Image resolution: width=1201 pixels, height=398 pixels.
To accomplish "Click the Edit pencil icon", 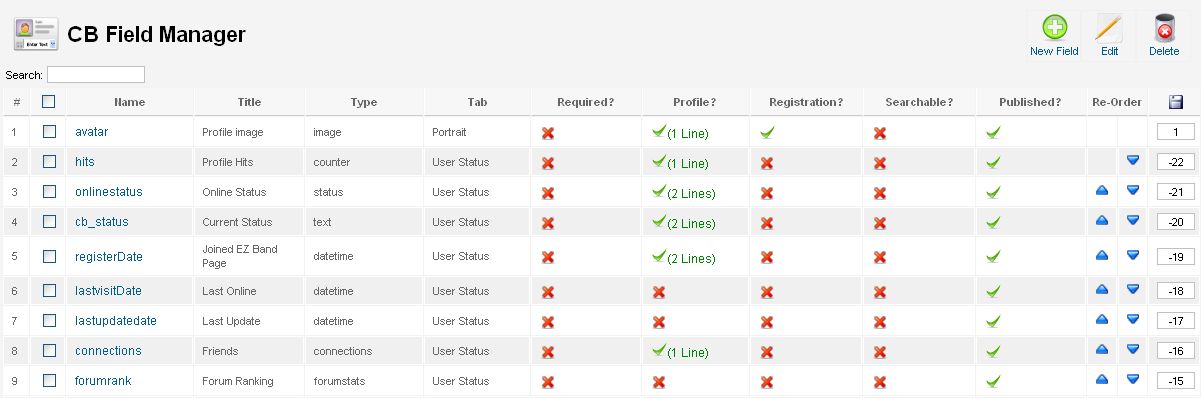I will [1109, 28].
